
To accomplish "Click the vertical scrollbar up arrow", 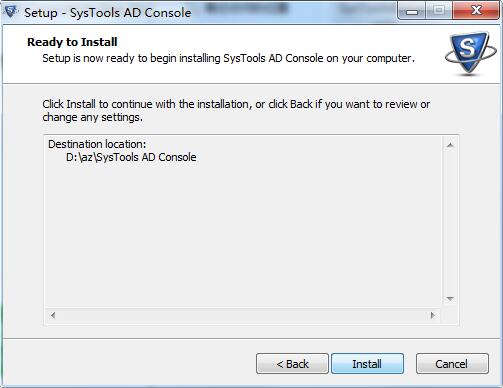I will click(x=450, y=145).
